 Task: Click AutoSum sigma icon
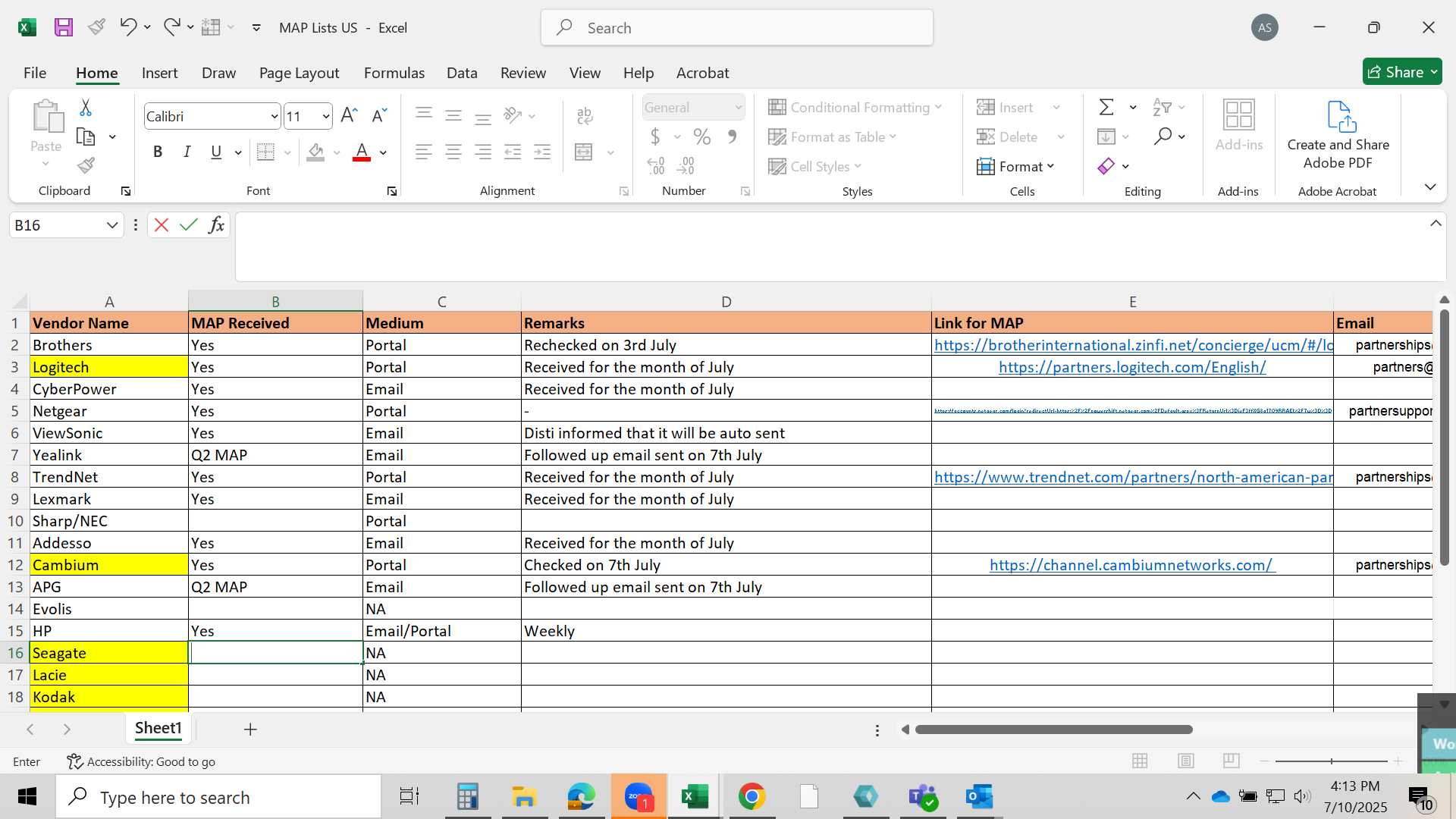(1107, 107)
